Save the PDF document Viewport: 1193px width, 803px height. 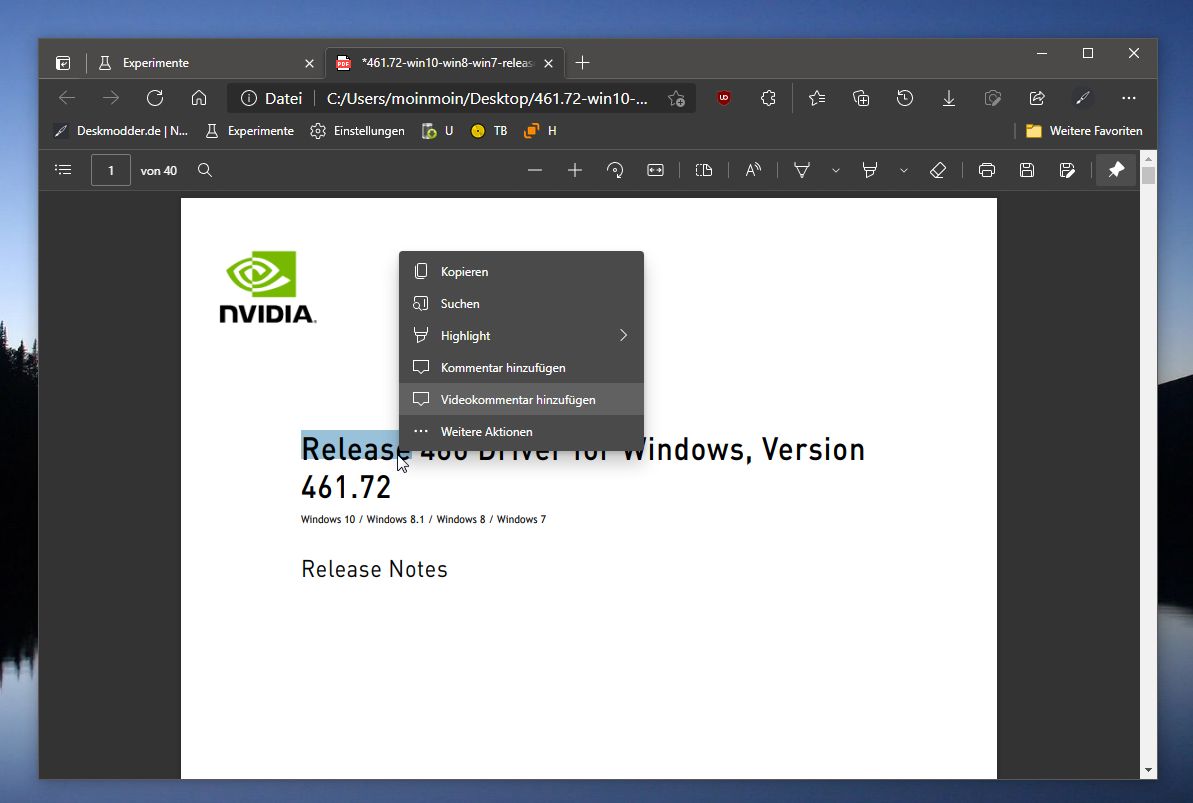pyautogui.click(x=1027, y=170)
